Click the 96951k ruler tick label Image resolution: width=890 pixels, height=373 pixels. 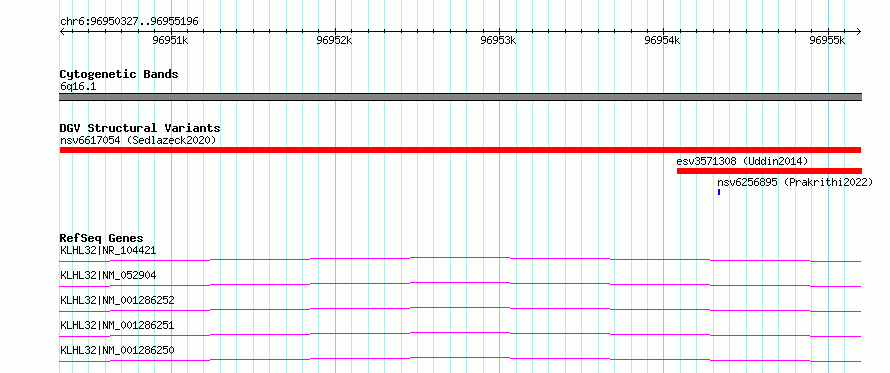coord(170,40)
